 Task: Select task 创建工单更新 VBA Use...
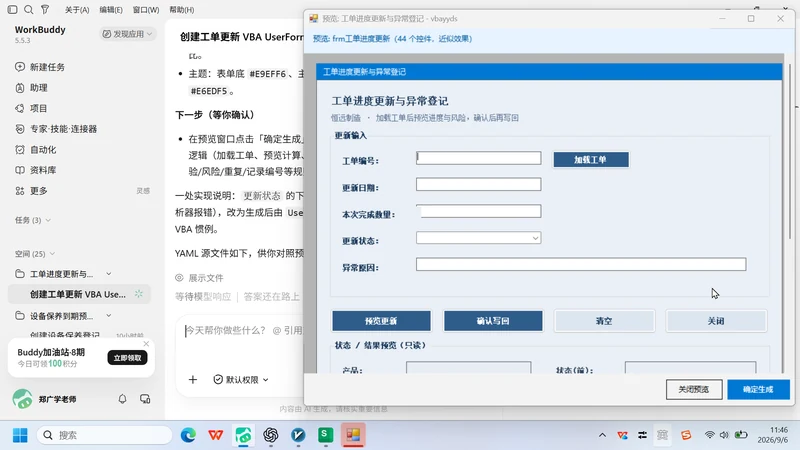point(79,294)
